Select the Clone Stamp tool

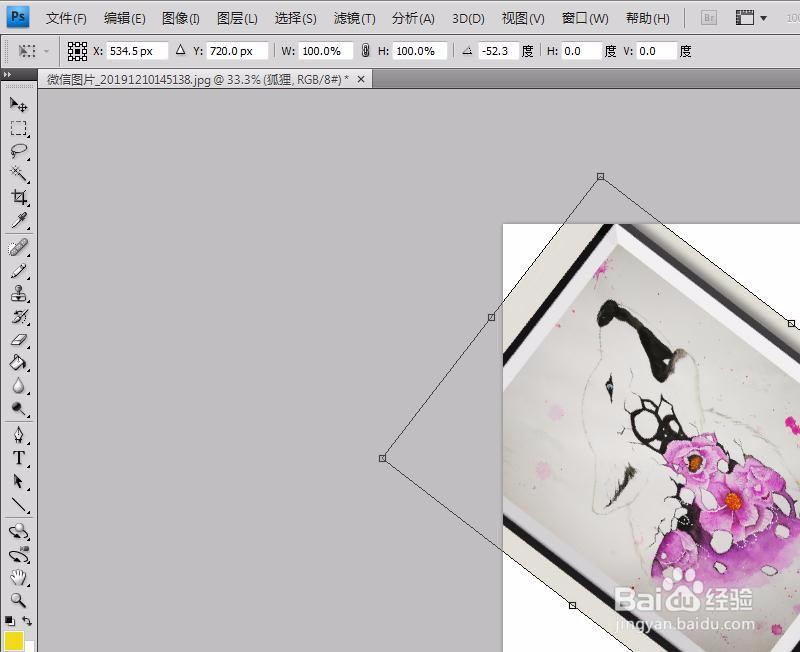[x=18, y=294]
